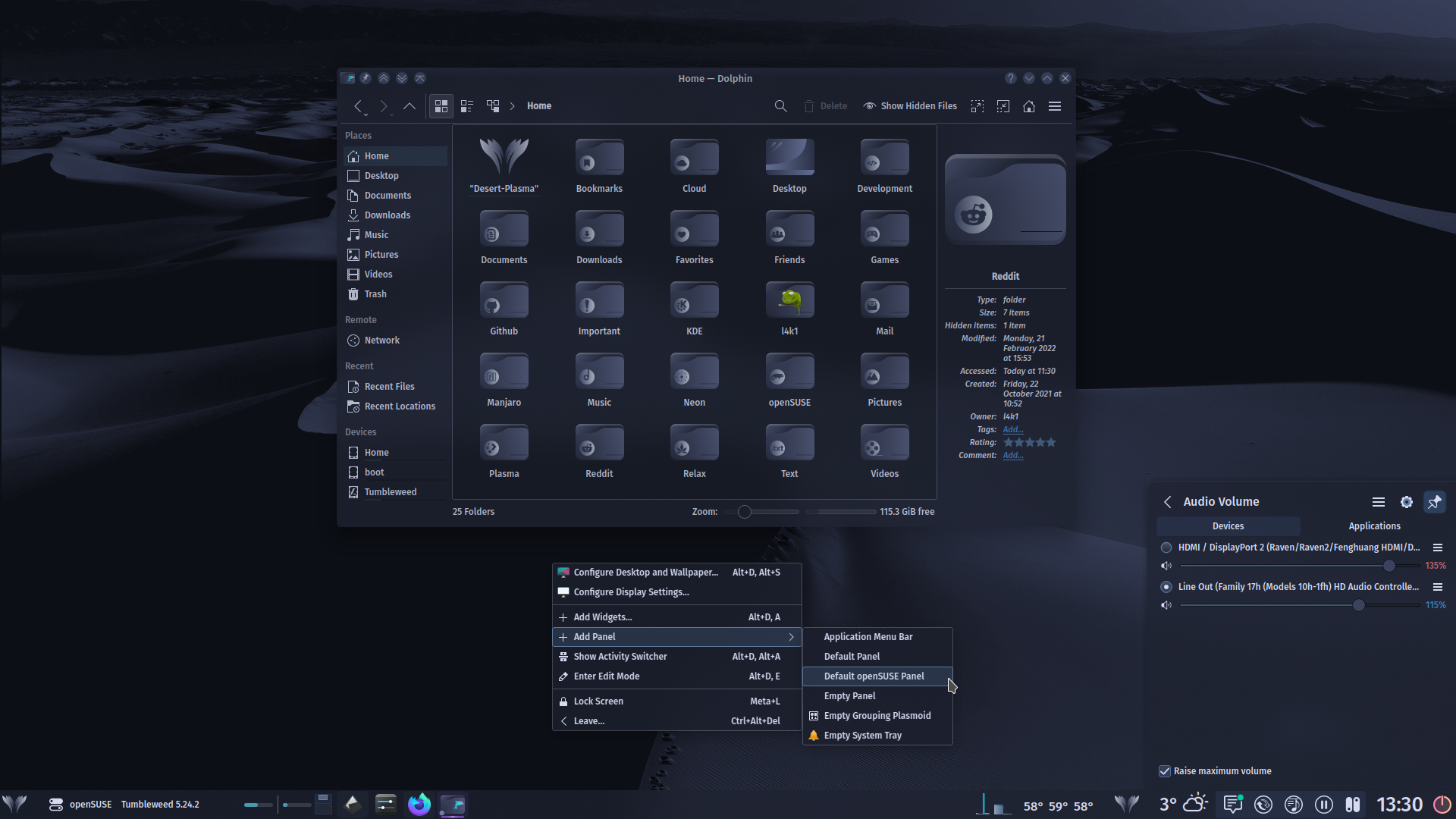The image size is (1456, 819).
Task: Switch to the Applications tab
Action: point(1374,526)
